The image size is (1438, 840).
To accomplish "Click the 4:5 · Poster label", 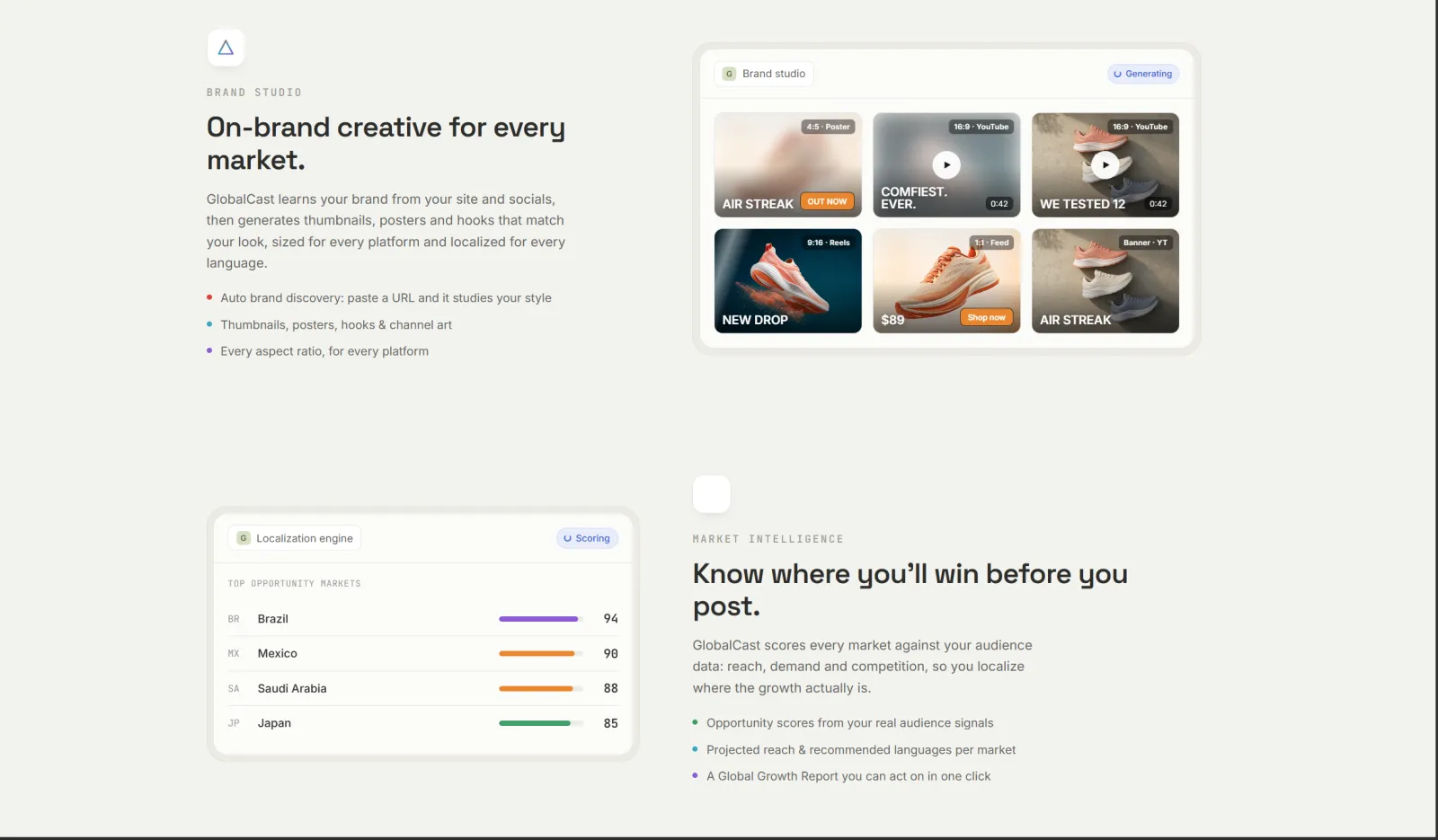I will tap(828, 127).
